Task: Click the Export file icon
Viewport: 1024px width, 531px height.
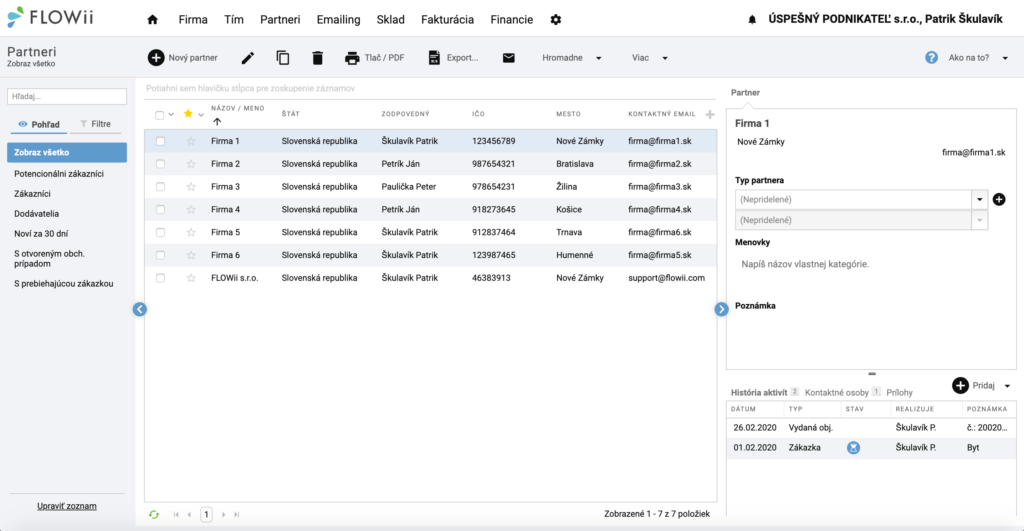Action: coord(434,57)
